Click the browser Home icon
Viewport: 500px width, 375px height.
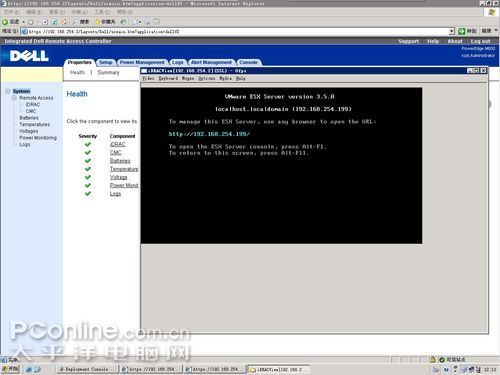(64, 22)
